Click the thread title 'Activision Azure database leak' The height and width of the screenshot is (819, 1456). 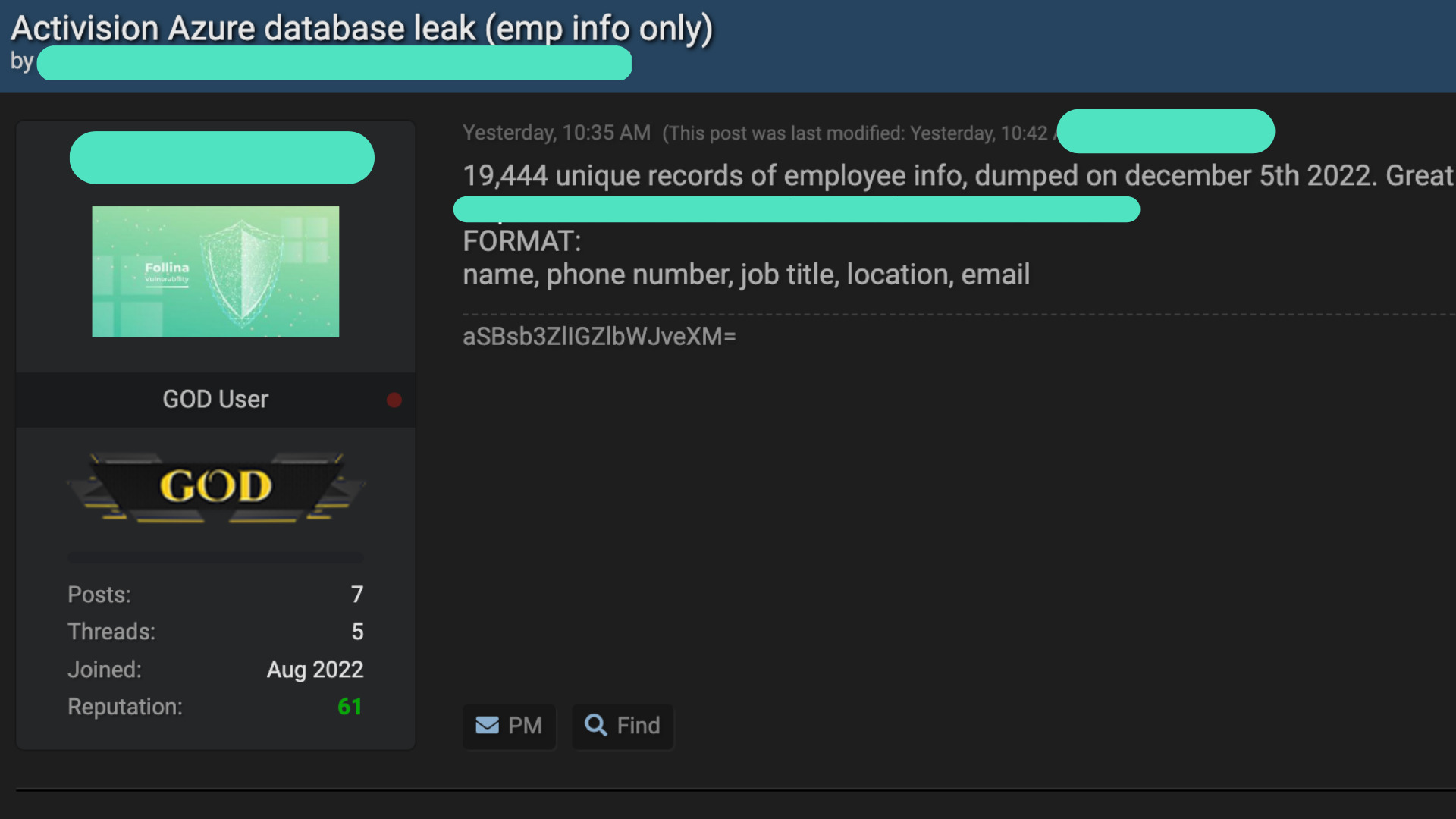(362, 28)
